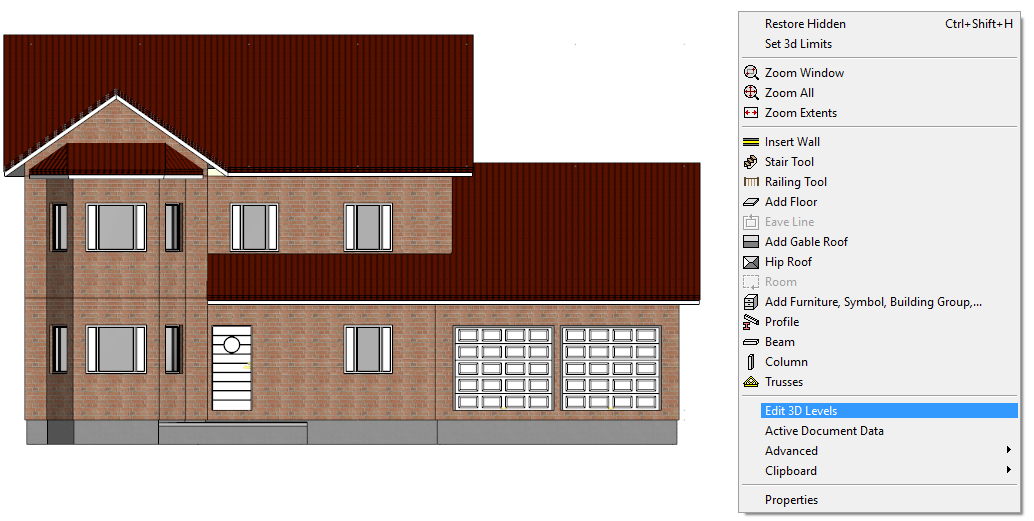Screen dimensions: 1034x521
Task: Select Set 3d Limits menu entry
Action: [798, 44]
